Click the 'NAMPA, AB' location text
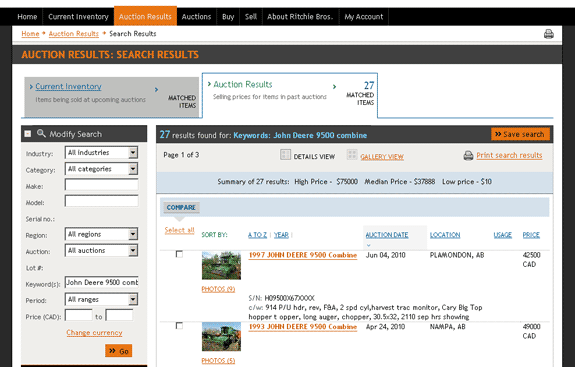 pyautogui.click(x=447, y=327)
